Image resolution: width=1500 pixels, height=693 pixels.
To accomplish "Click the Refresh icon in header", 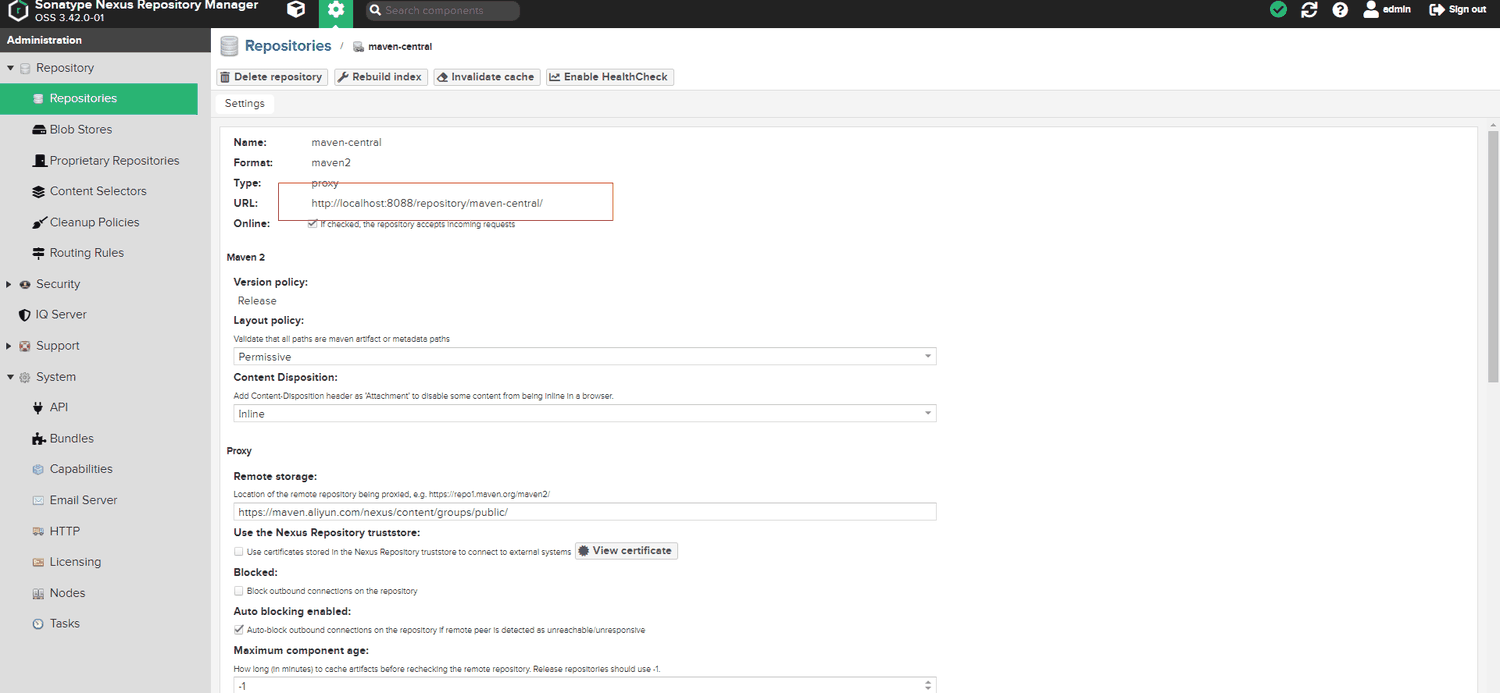I will 1309,9.
